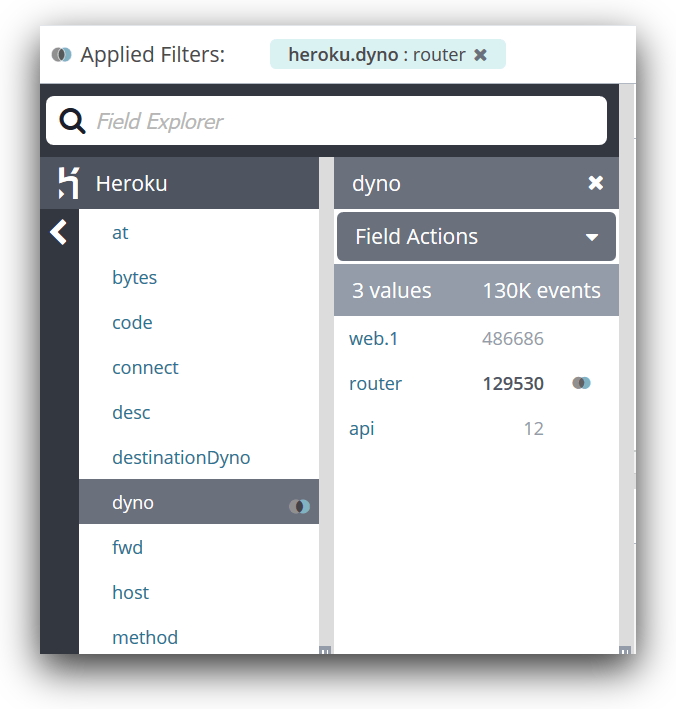This screenshot has height=709, width=676.
Task: Collapse sidebar with the left chevron
Action: click(59, 233)
